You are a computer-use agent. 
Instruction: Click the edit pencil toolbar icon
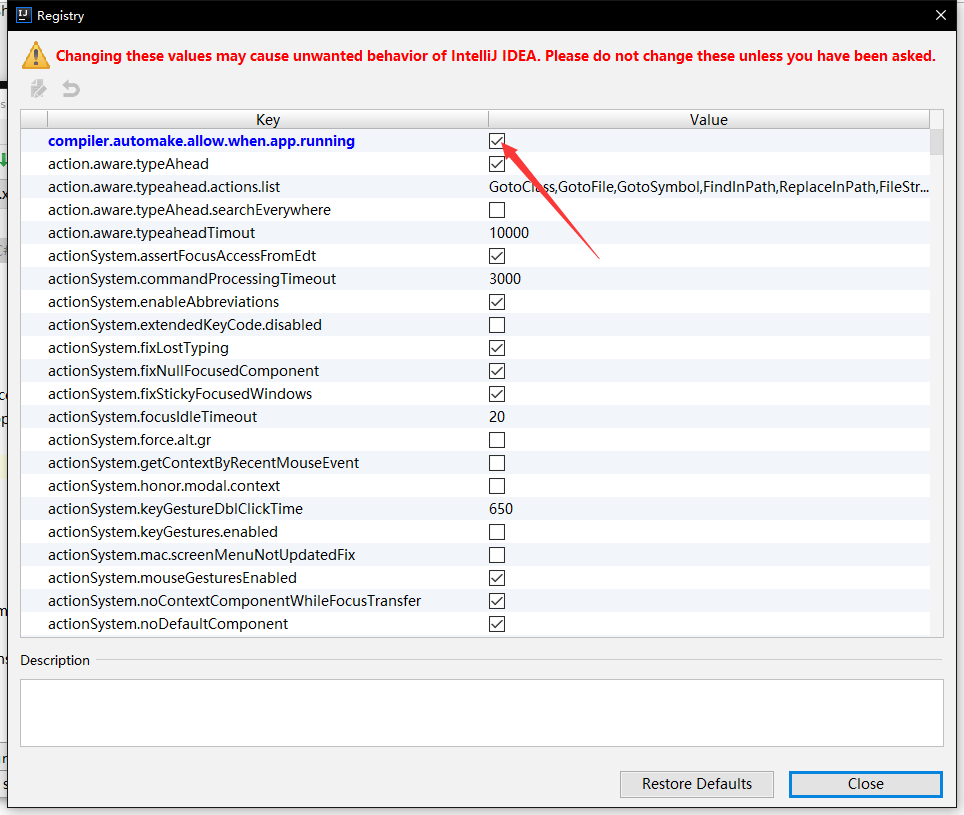pos(39,89)
